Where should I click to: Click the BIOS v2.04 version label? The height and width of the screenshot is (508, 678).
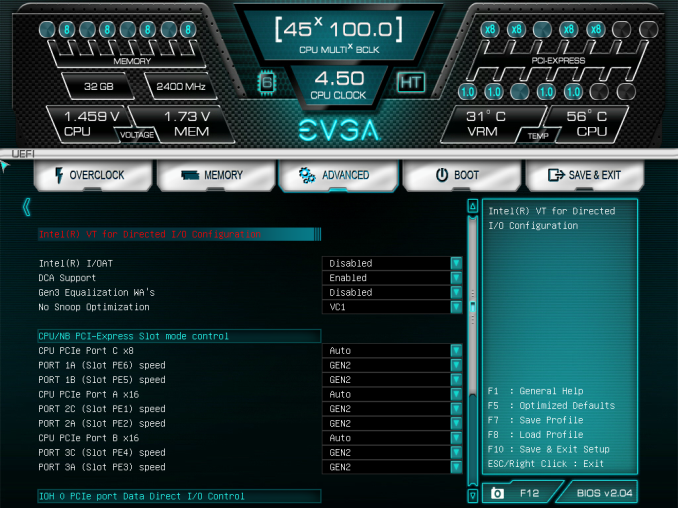(604, 493)
